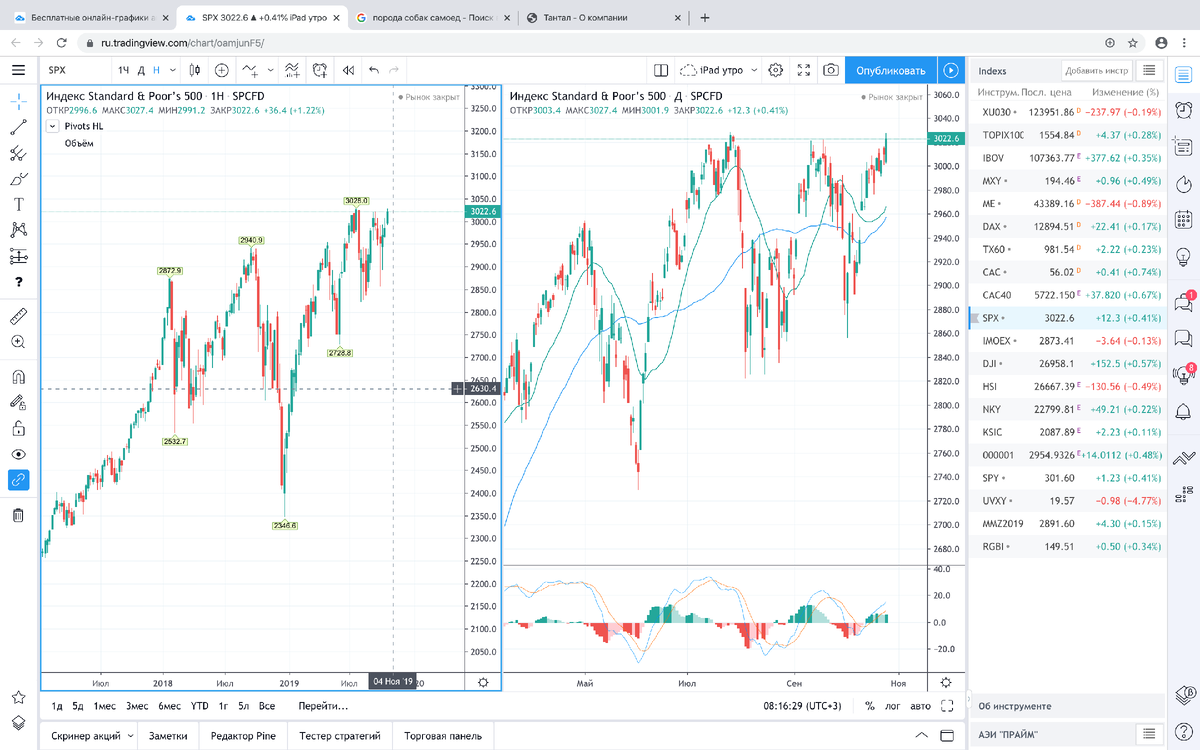The width and height of the screenshot is (1200, 750).
Task: Open the notification bell in right sidebar
Action: tap(1184, 411)
